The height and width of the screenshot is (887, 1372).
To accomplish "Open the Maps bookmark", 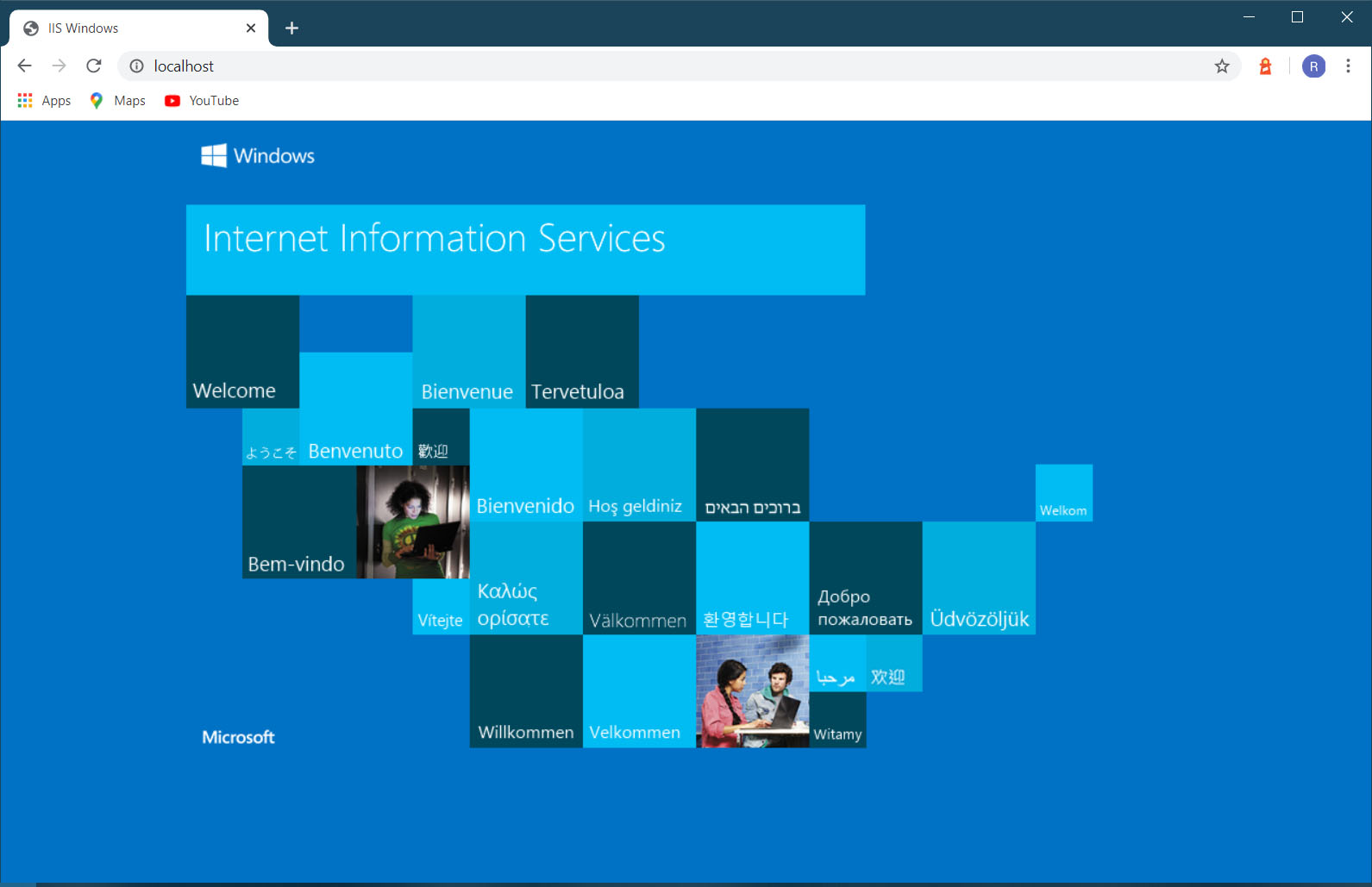I will (x=118, y=101).
